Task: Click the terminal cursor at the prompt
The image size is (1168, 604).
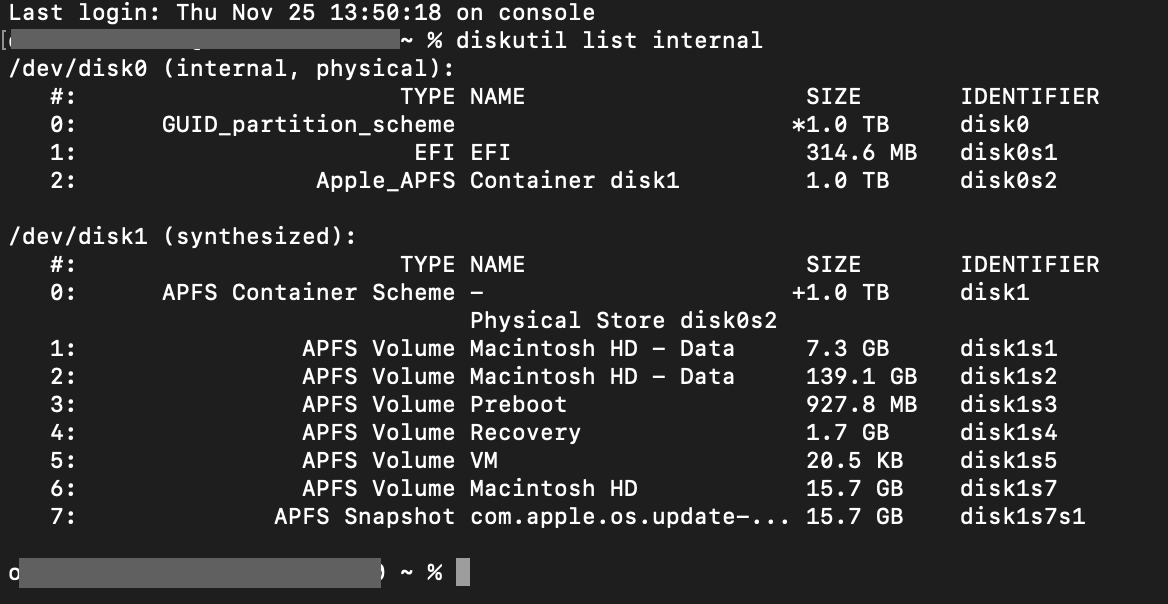Action: (x=462, y=573)
